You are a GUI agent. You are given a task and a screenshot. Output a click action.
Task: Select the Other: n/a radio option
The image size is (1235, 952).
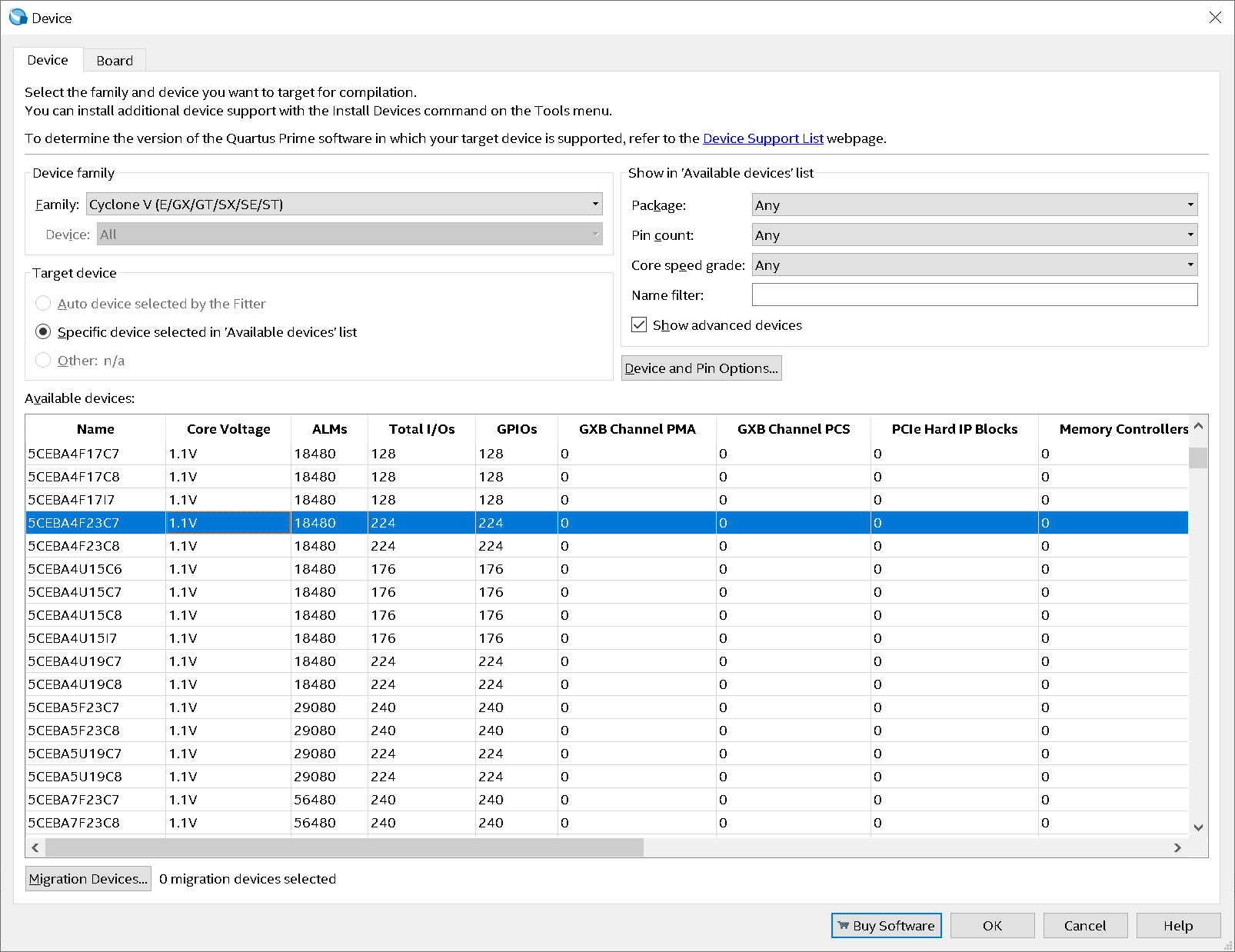click(44, 361)
